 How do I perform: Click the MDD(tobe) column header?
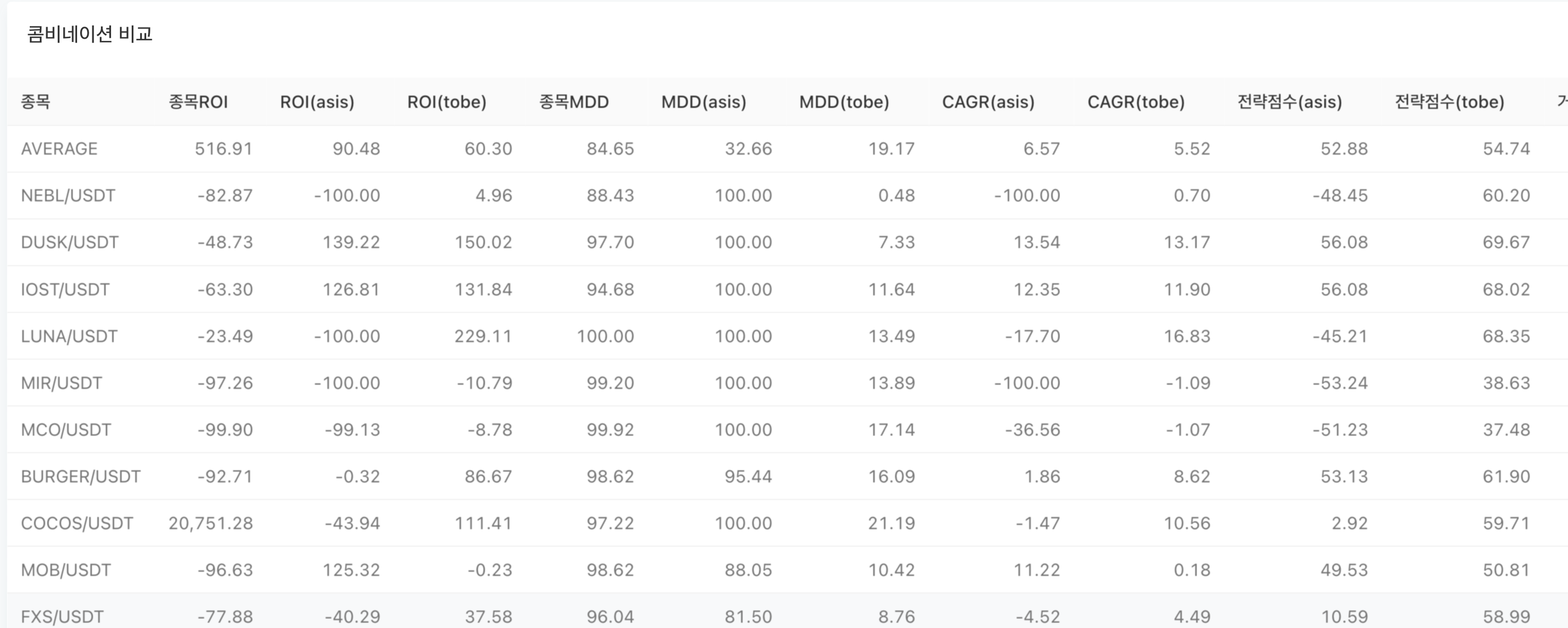(843, 101)
